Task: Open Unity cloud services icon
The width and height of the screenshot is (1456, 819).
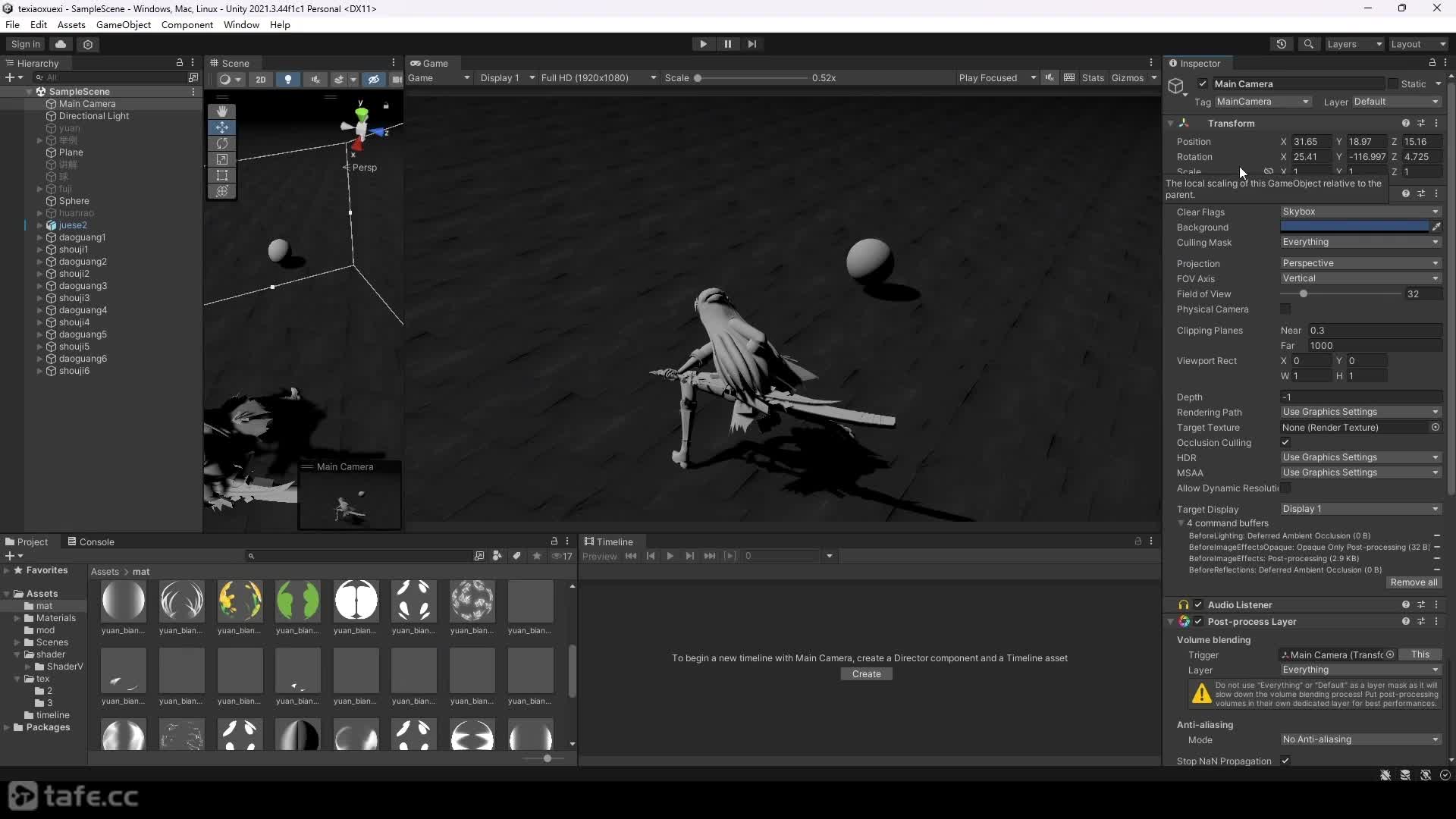Action: (x=61, y=44)
